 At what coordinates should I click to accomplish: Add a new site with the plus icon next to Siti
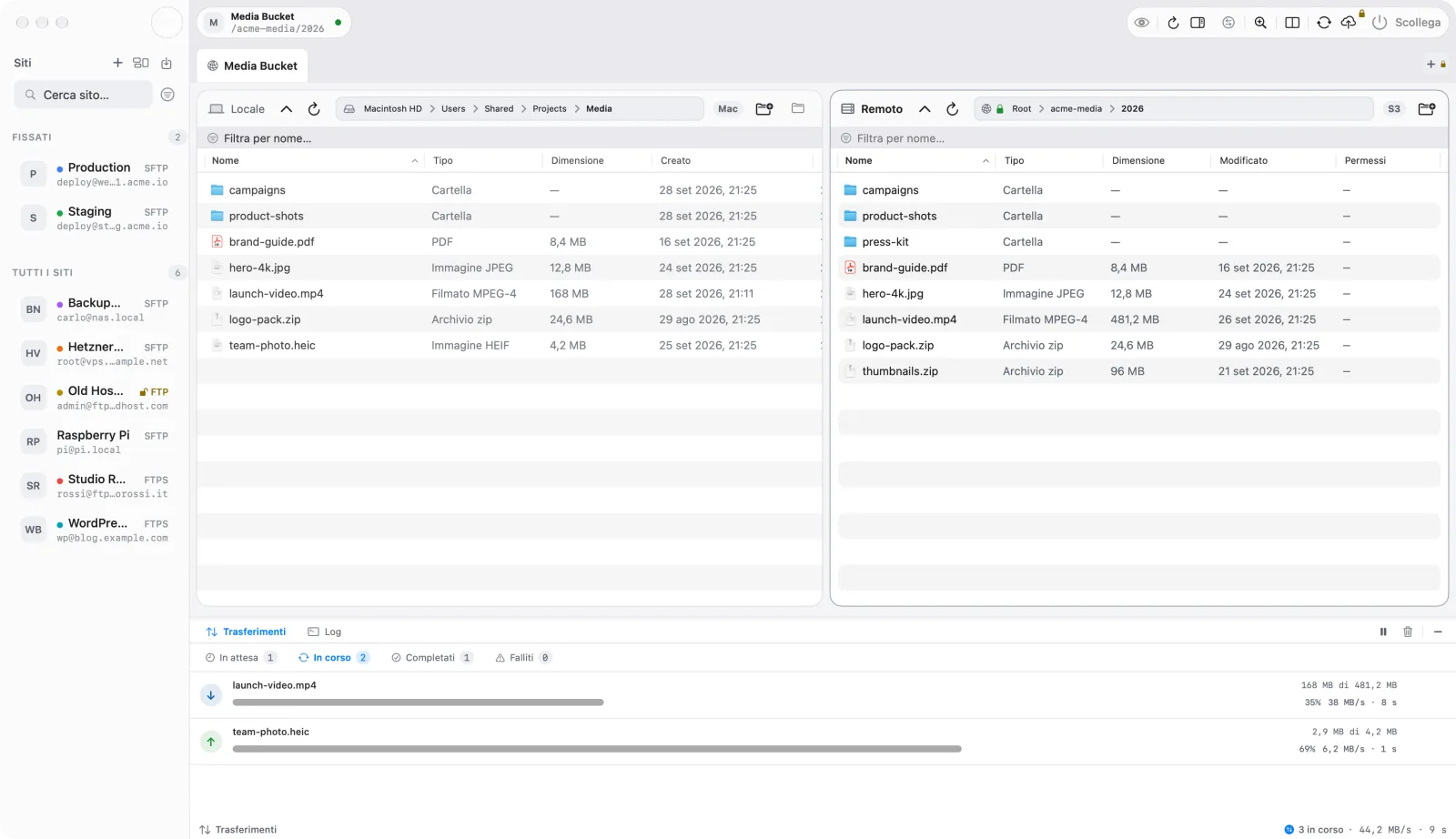117,63
